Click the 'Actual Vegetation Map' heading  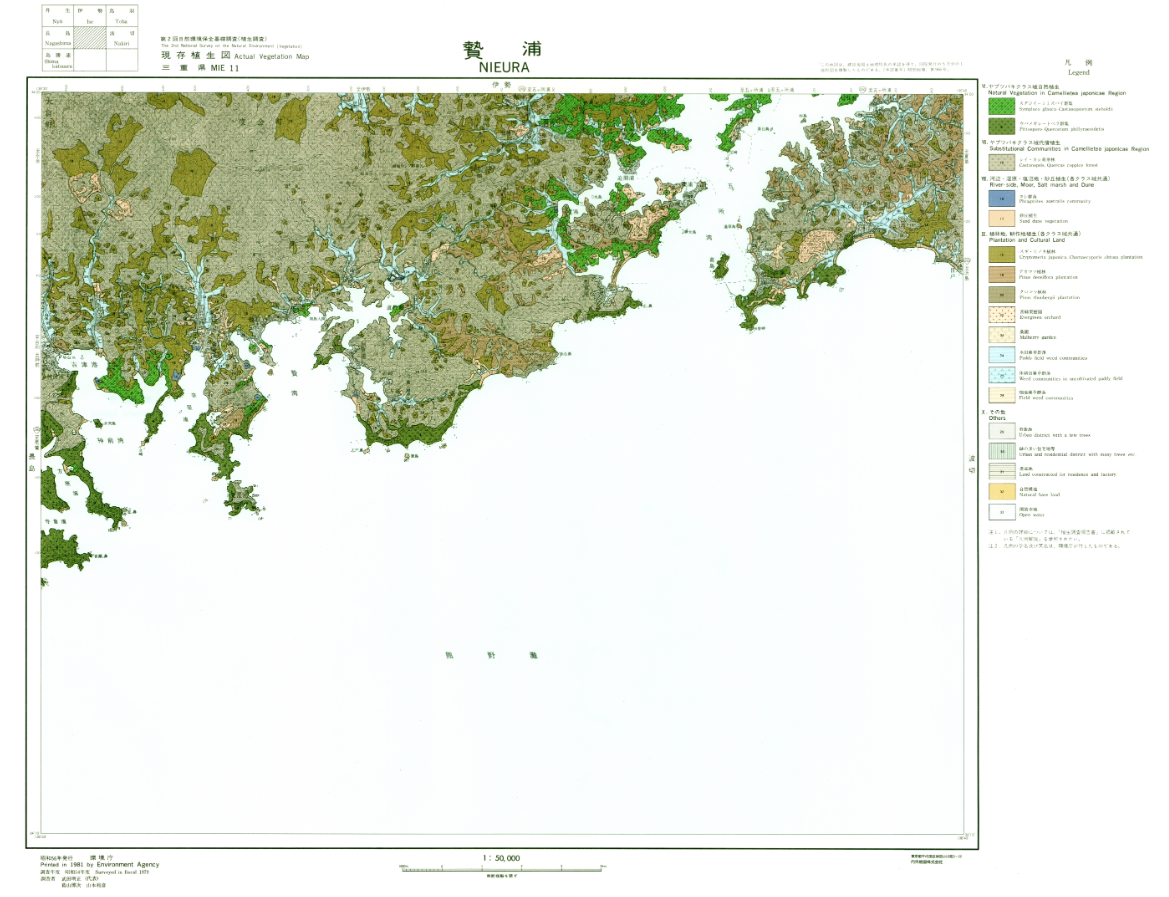tap(271, 57)
